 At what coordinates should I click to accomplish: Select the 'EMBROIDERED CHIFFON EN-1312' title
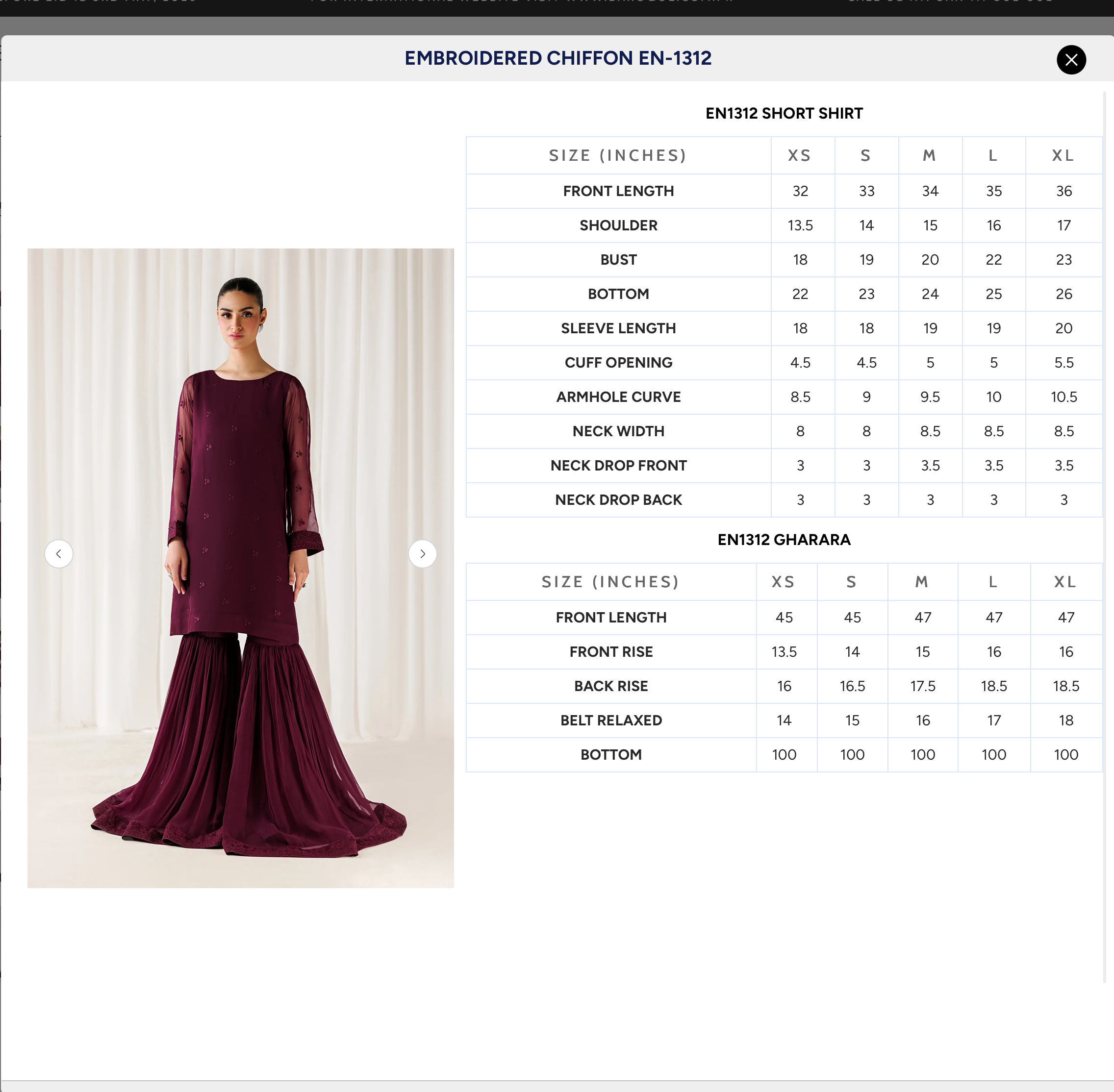coord(557,58)
